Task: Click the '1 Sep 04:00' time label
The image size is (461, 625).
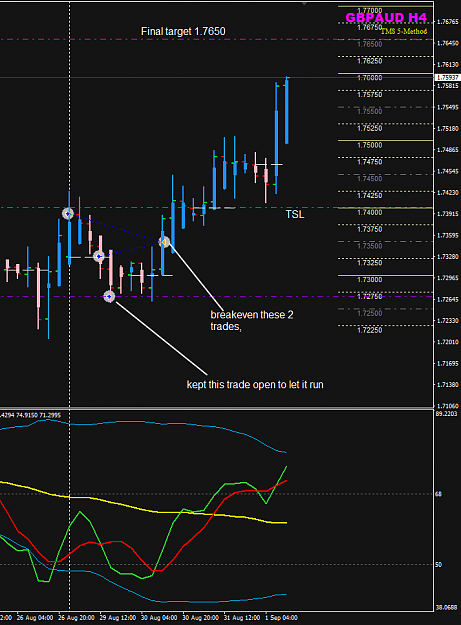Action: click(x=282, y=618)
